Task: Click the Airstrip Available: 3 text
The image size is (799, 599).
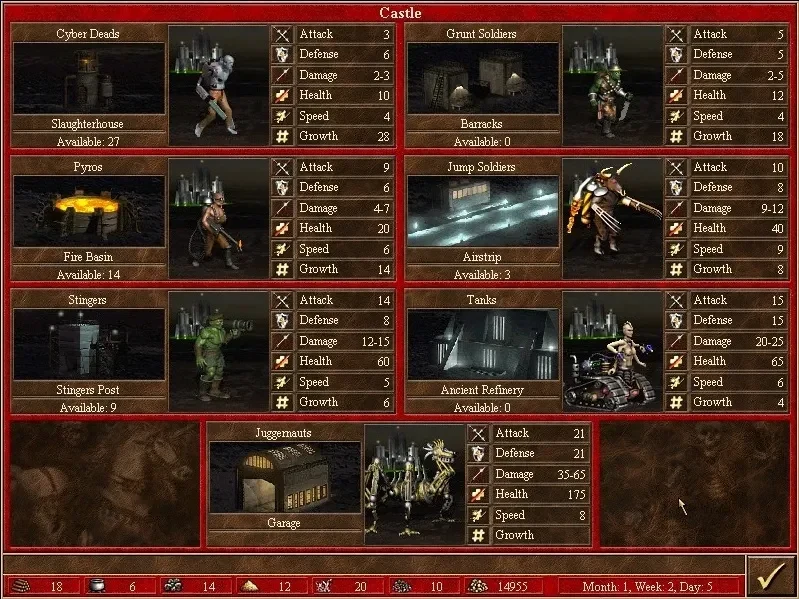Action: coord(482,275)
